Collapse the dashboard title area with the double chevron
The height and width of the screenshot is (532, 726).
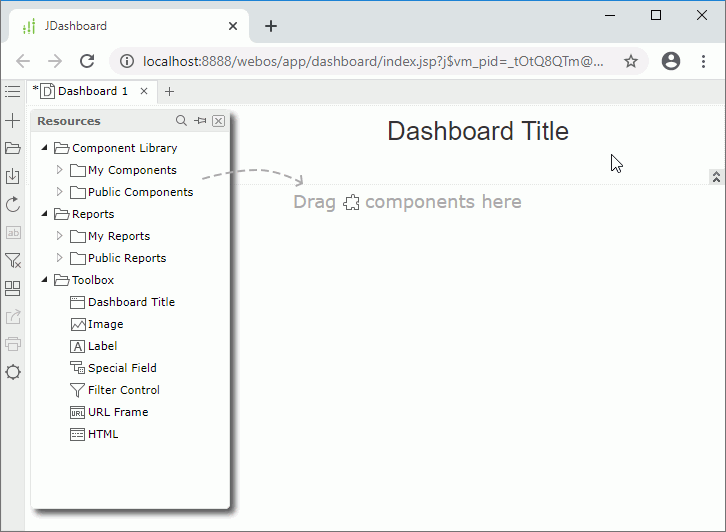click(x=716, y=177)
